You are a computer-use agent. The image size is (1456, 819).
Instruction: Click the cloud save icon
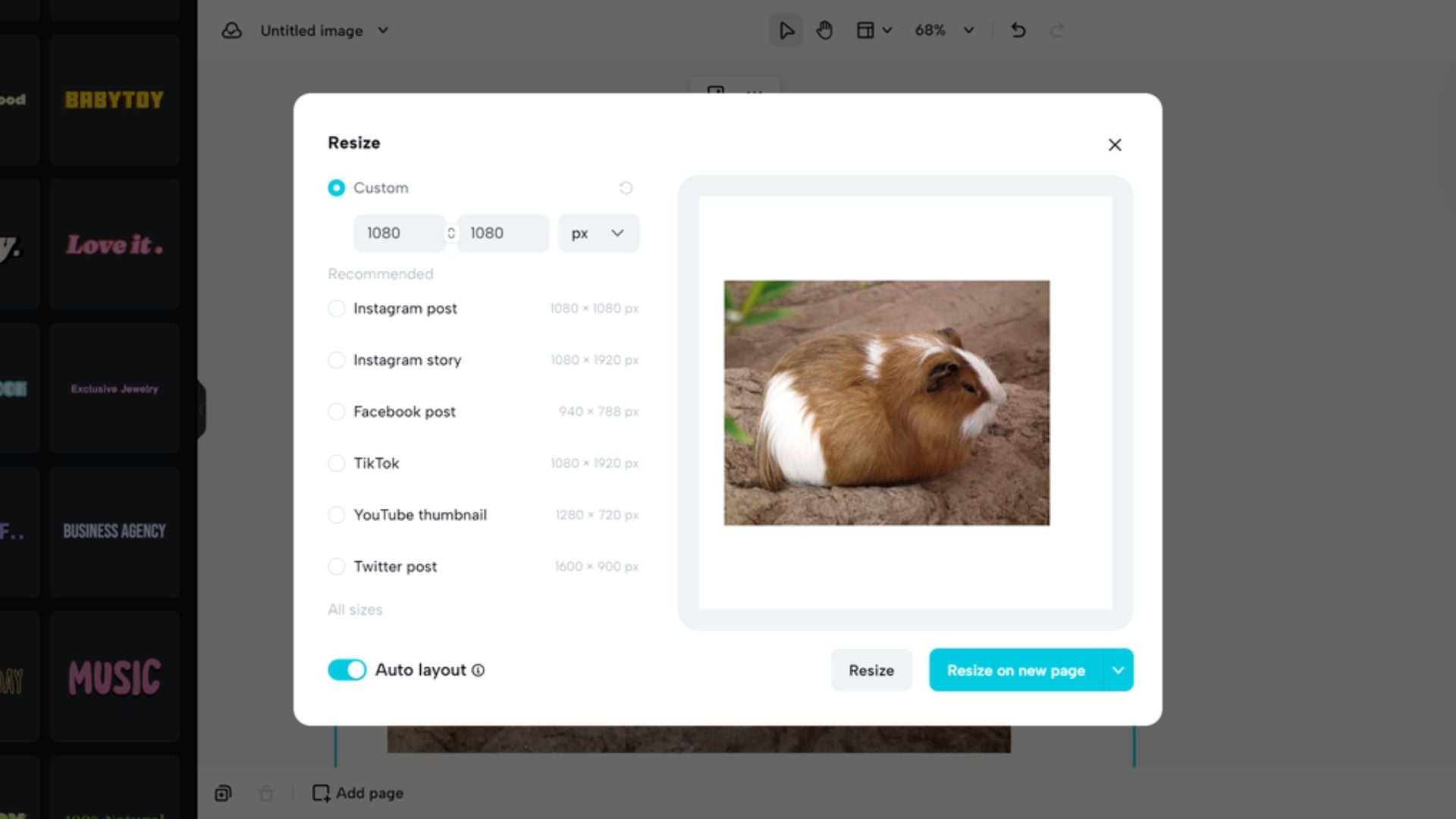pyautogui.click(x=232, y=30)
